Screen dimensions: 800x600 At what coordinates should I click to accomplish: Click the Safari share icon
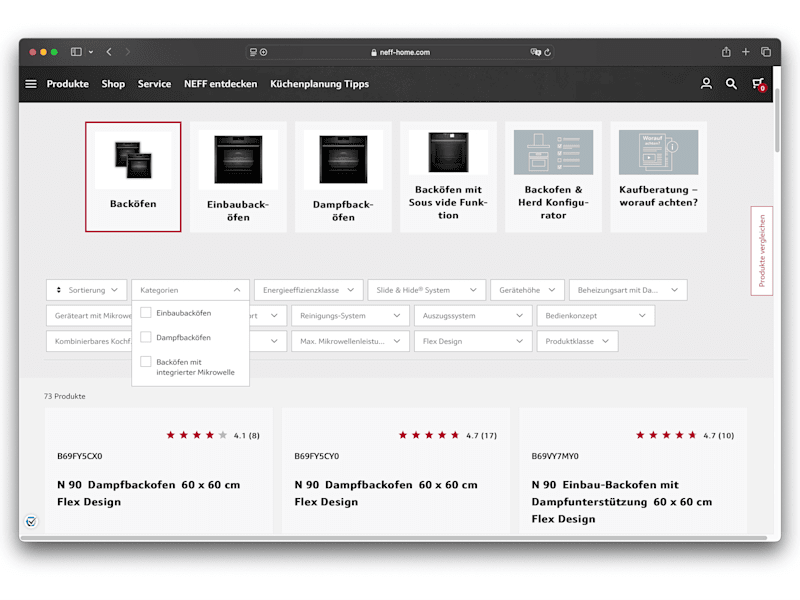pyautogui.click(x=726, y=52)
